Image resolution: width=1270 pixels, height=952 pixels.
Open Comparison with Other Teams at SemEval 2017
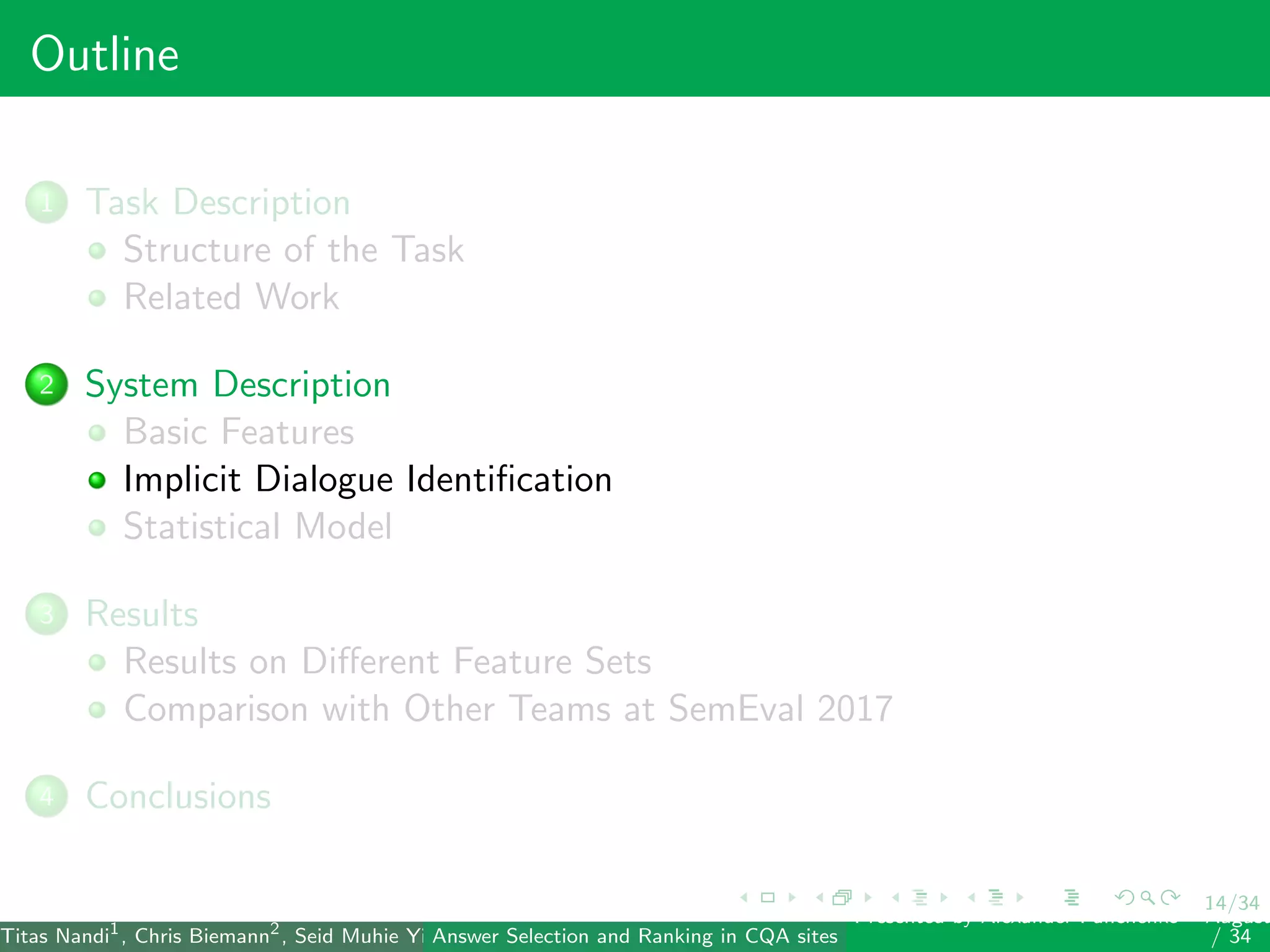point(508,709)
